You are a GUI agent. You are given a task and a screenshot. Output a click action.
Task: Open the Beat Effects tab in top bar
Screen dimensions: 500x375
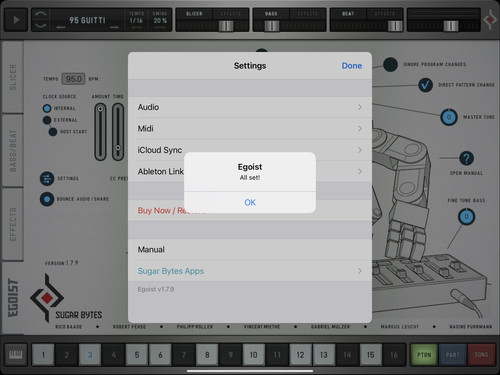tap(385, 14)
